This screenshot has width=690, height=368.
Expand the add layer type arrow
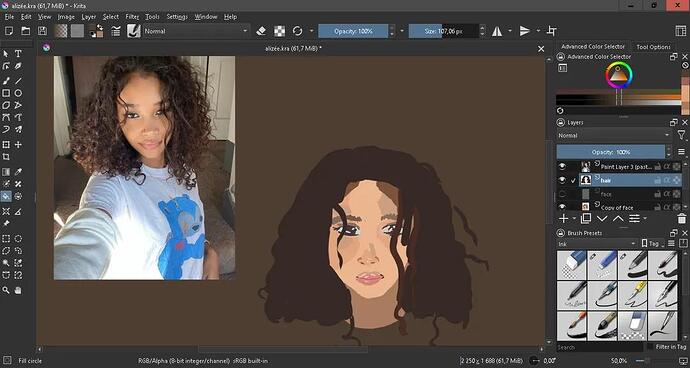click(574, 218)
